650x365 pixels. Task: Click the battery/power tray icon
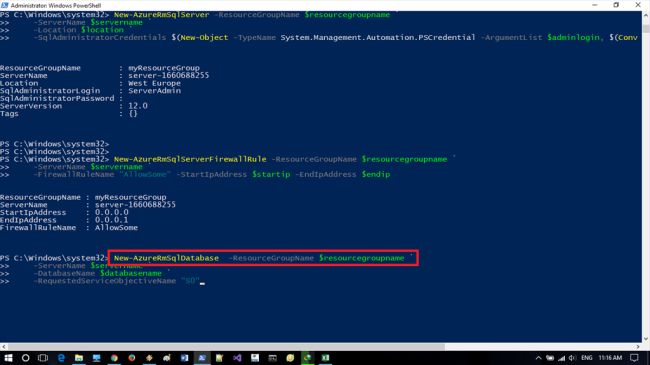coord(550,358)
